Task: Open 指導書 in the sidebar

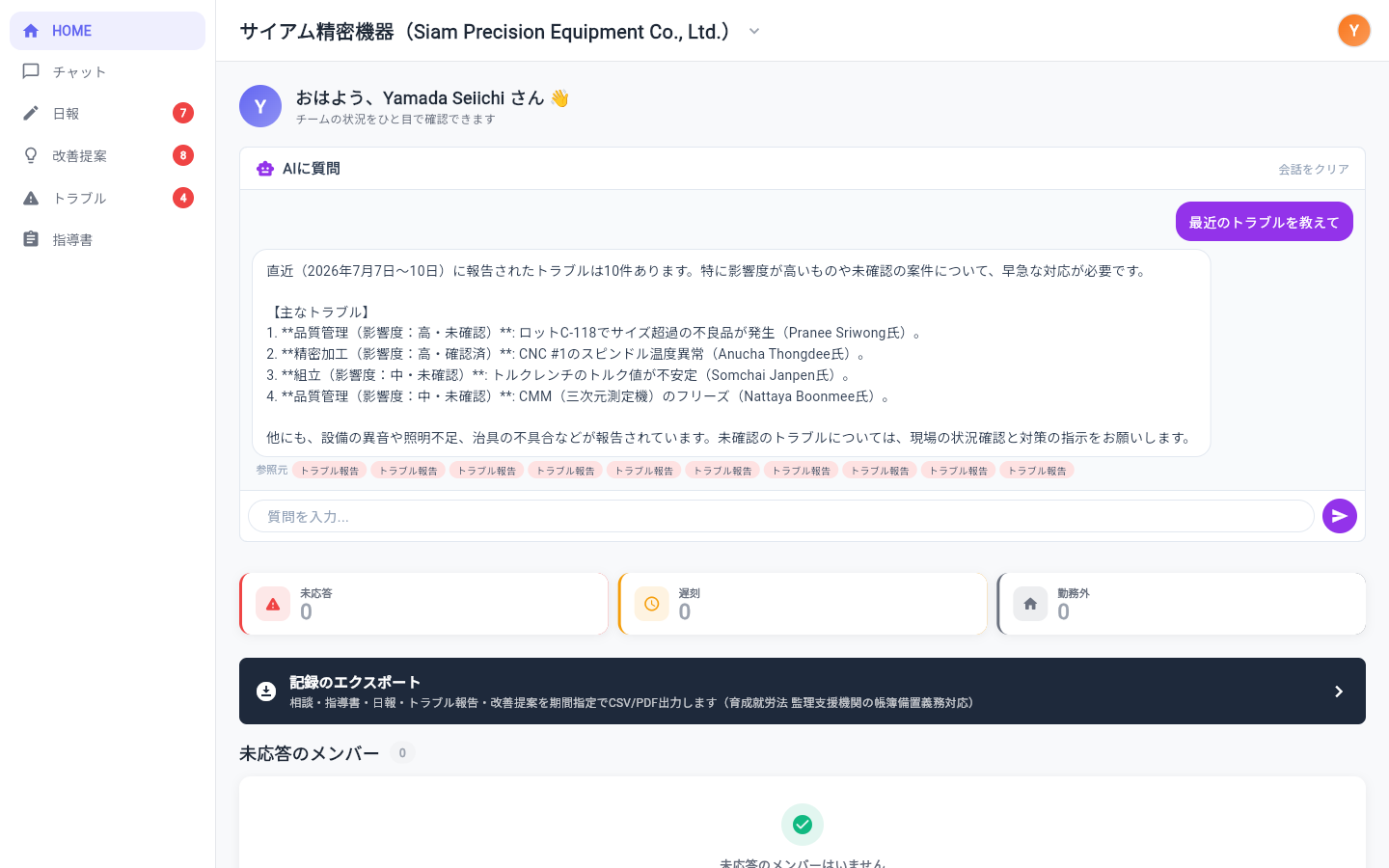Action: point(107,239)
